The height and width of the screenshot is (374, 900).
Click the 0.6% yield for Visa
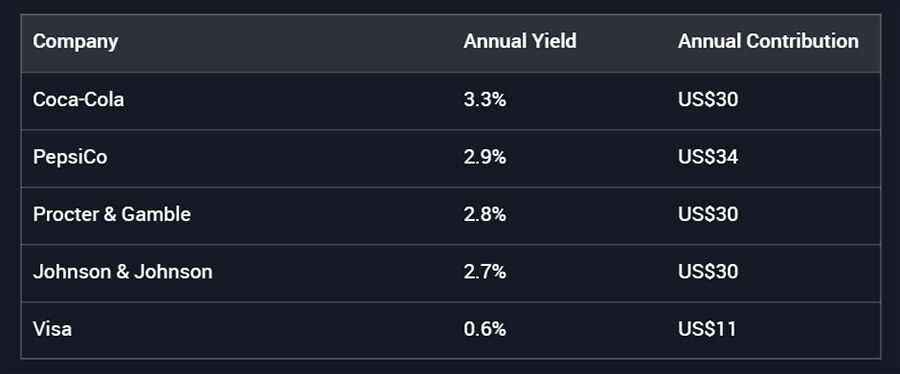485,330
